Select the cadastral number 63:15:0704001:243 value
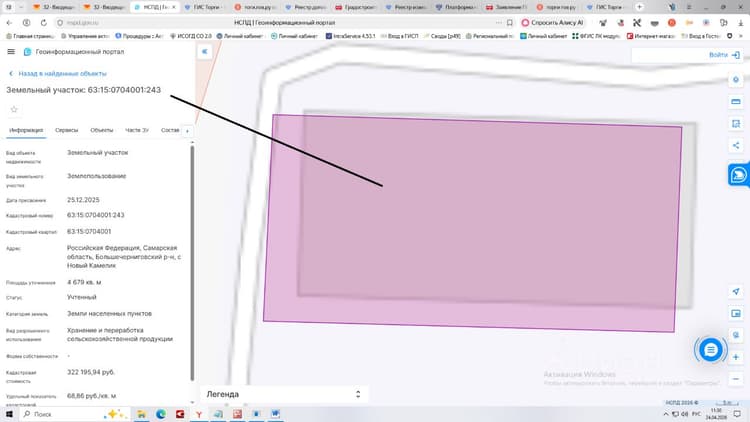 coord(96,215)
